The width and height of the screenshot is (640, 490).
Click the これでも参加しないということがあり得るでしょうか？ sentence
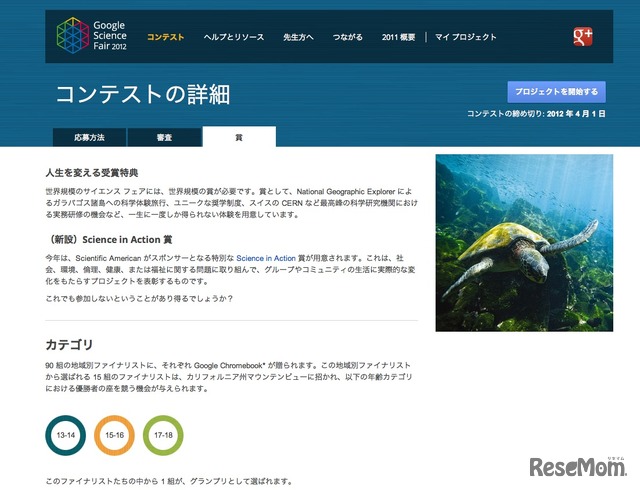[139, 299]
